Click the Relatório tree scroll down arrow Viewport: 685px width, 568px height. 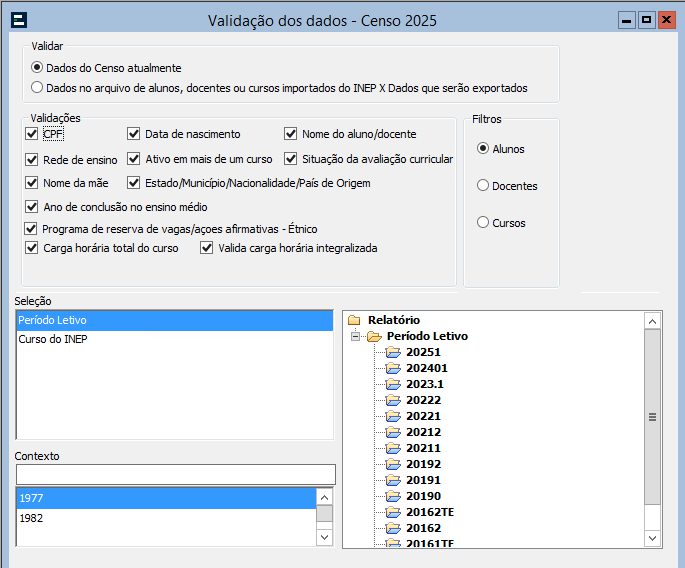coord(652,538)
